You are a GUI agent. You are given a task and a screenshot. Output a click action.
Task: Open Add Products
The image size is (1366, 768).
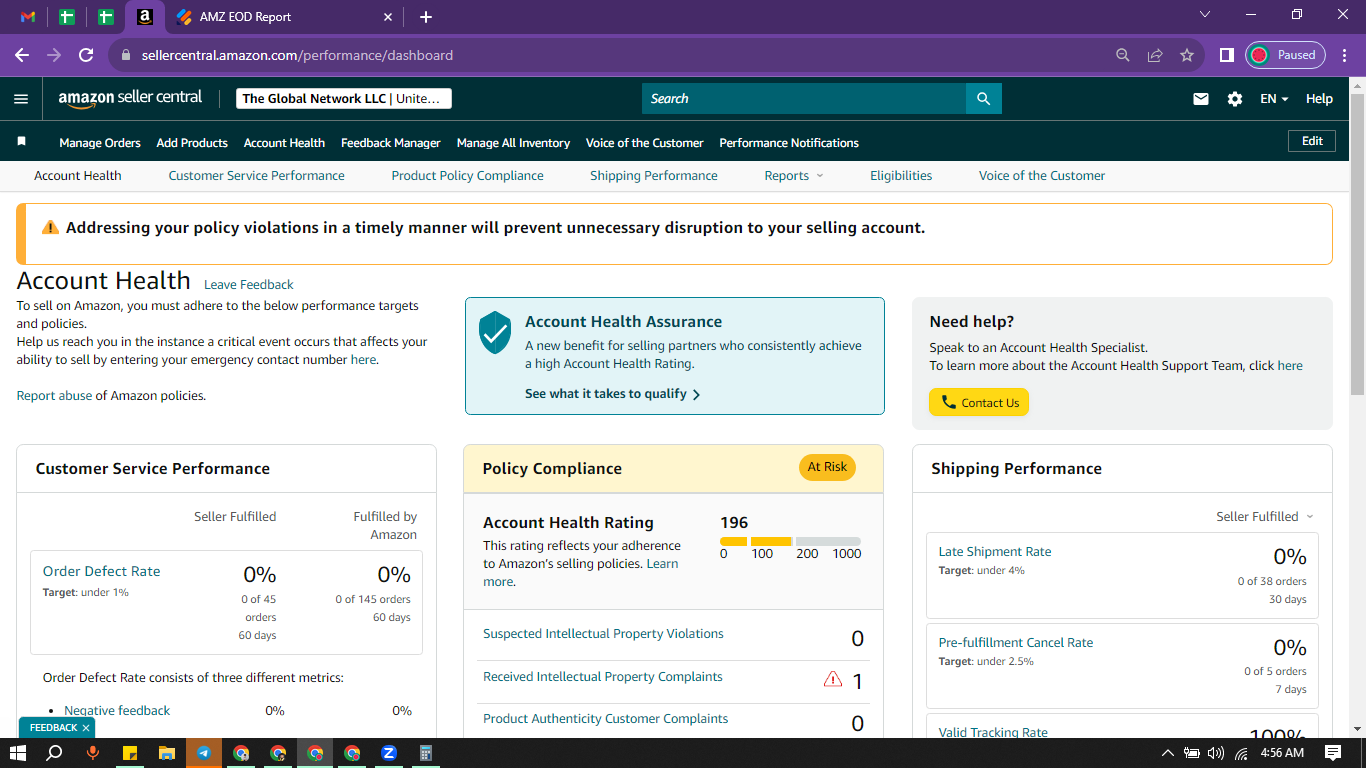click(192, 143)
